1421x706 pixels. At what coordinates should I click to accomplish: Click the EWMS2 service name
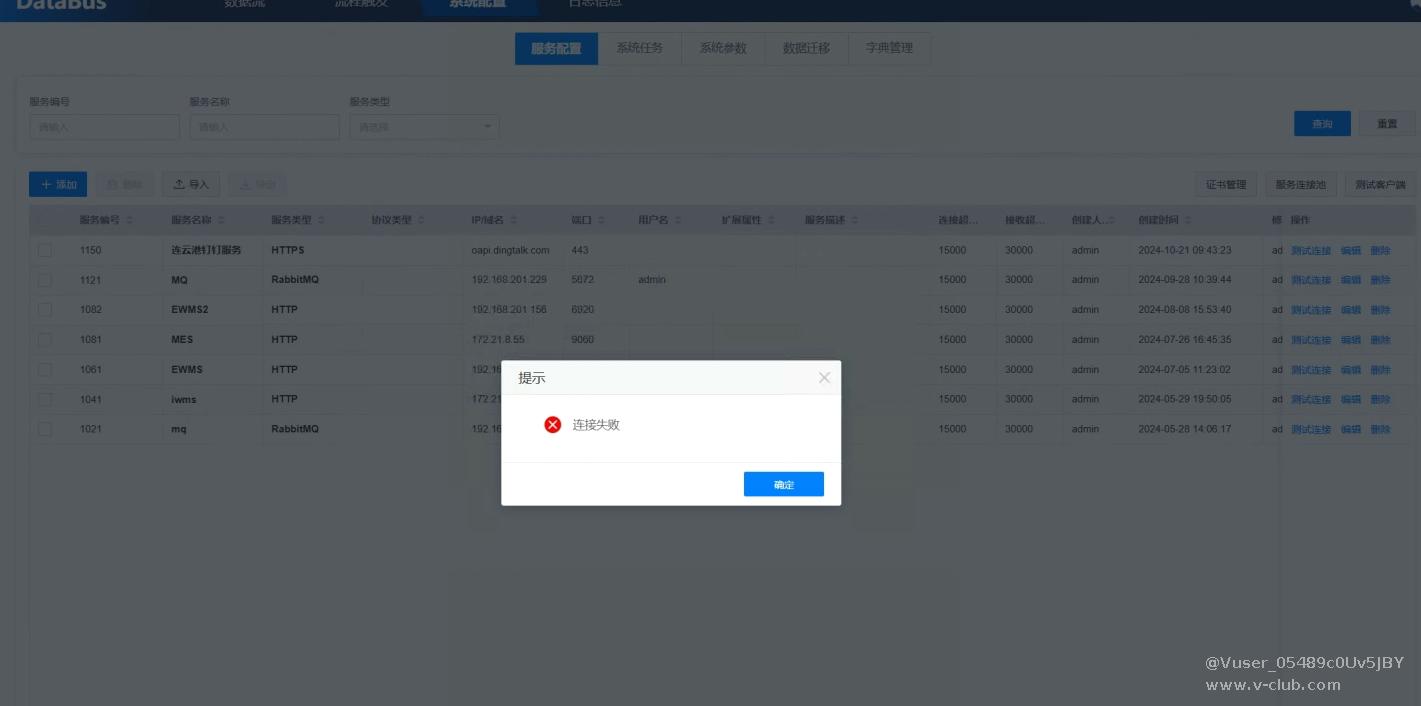coord(190,310)
